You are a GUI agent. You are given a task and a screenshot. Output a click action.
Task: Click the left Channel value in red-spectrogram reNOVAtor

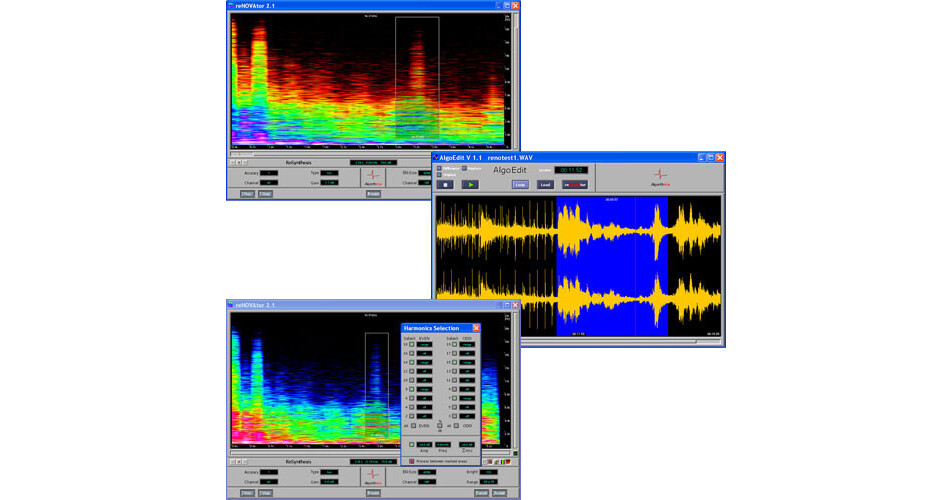click(269, 183)
